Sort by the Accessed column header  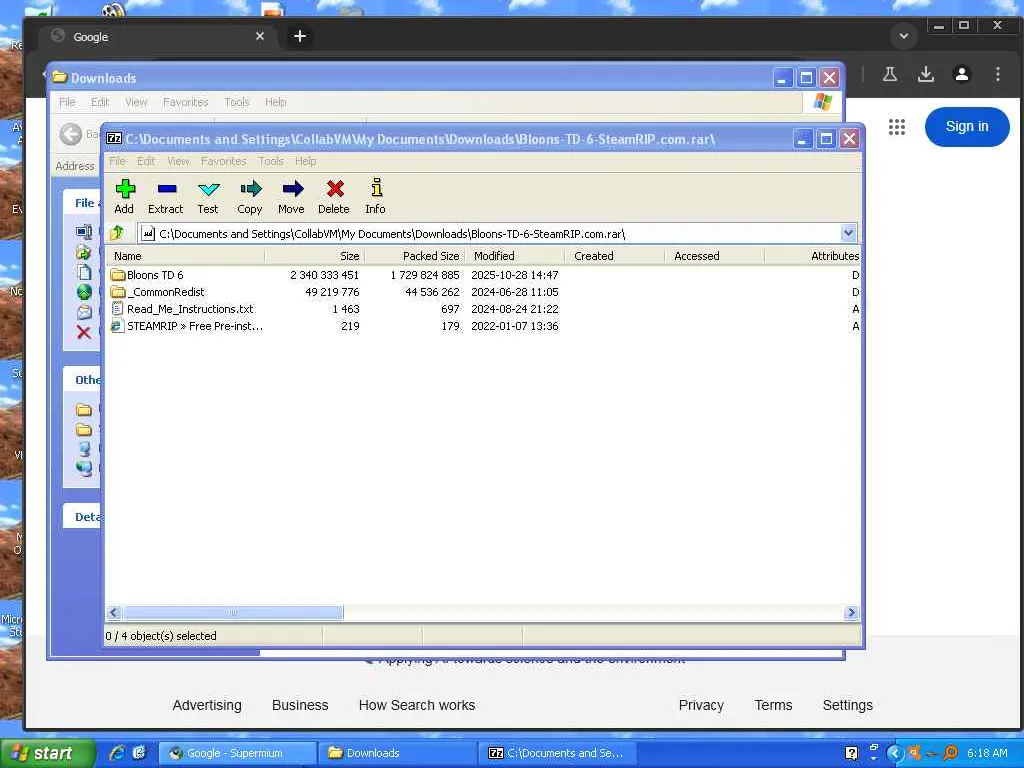tap(714, 256)
